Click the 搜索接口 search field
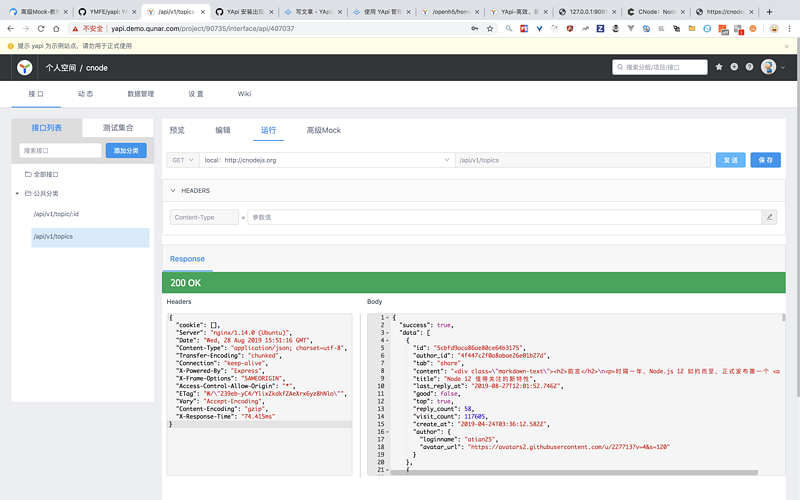 (x=60, y=150)
